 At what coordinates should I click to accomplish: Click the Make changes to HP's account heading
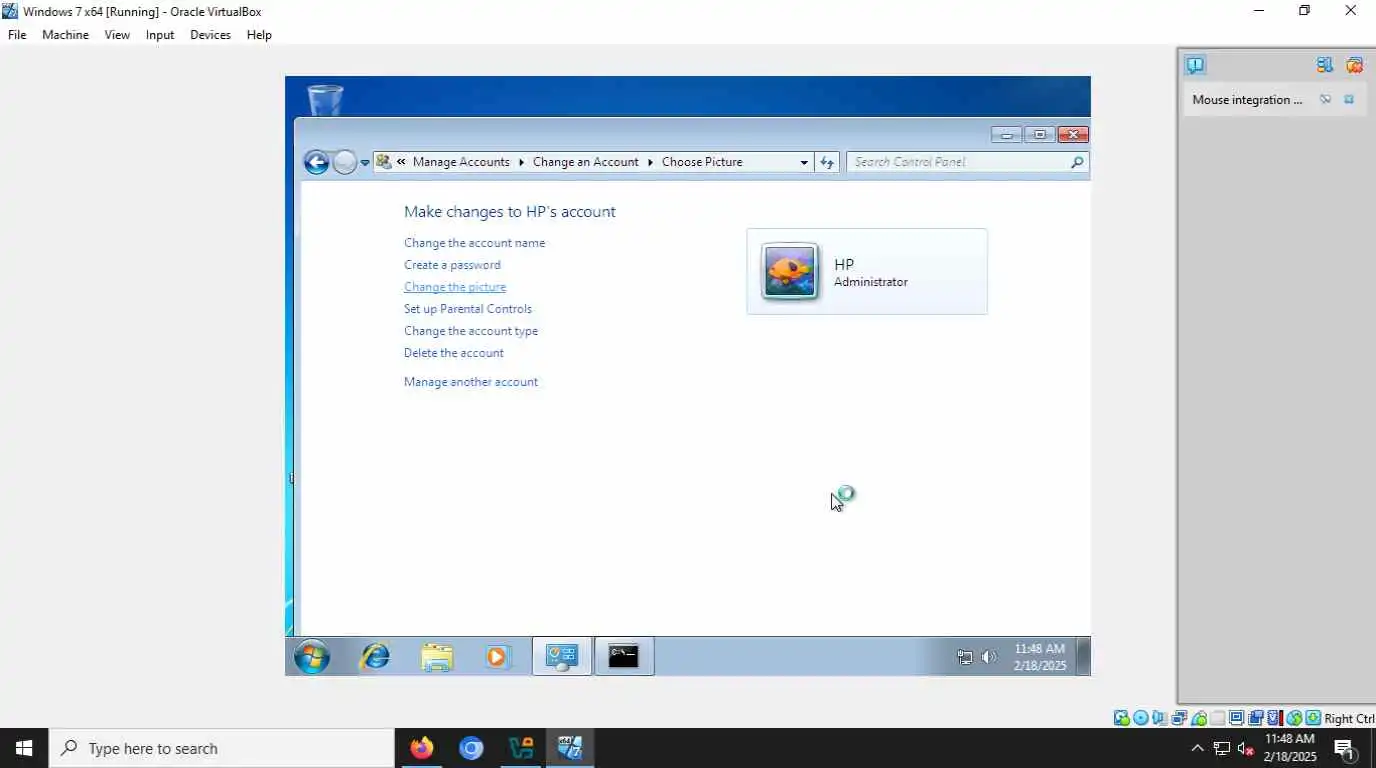510,212
